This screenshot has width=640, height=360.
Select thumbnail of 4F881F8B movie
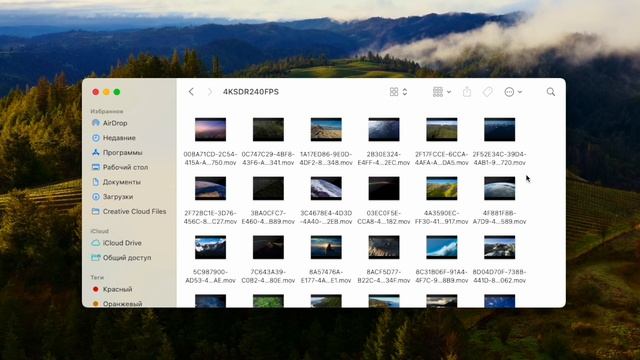pyautogui.click(x=500, y=188)
